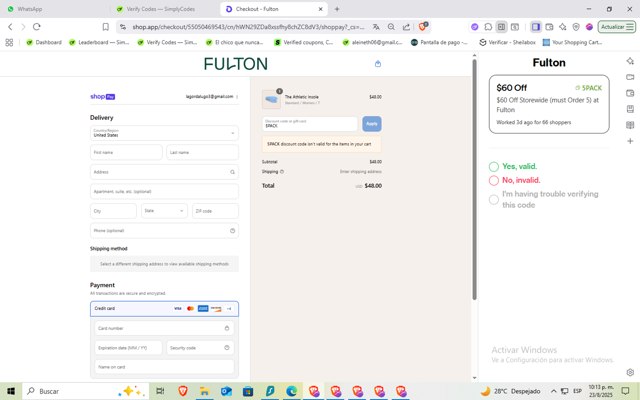This screenshot has height=400, width=640.
Task: Show hidden system tray icons
Action: point(553,391)
